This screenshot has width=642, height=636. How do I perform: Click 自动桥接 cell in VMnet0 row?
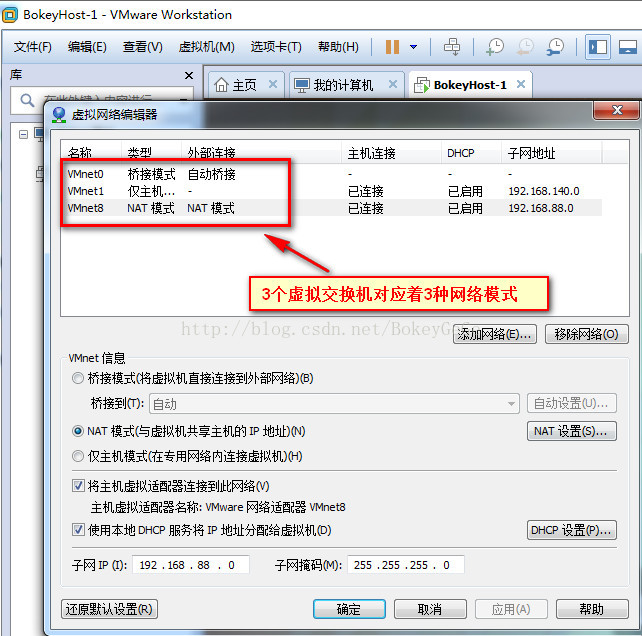[x=211, y=174]
